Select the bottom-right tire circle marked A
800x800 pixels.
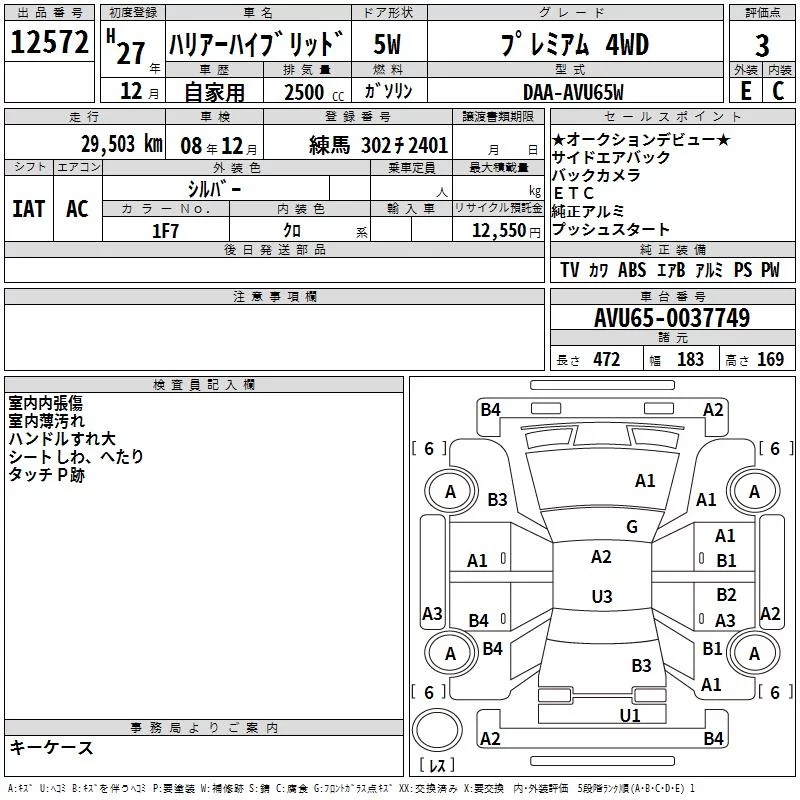tap(754, 653)
